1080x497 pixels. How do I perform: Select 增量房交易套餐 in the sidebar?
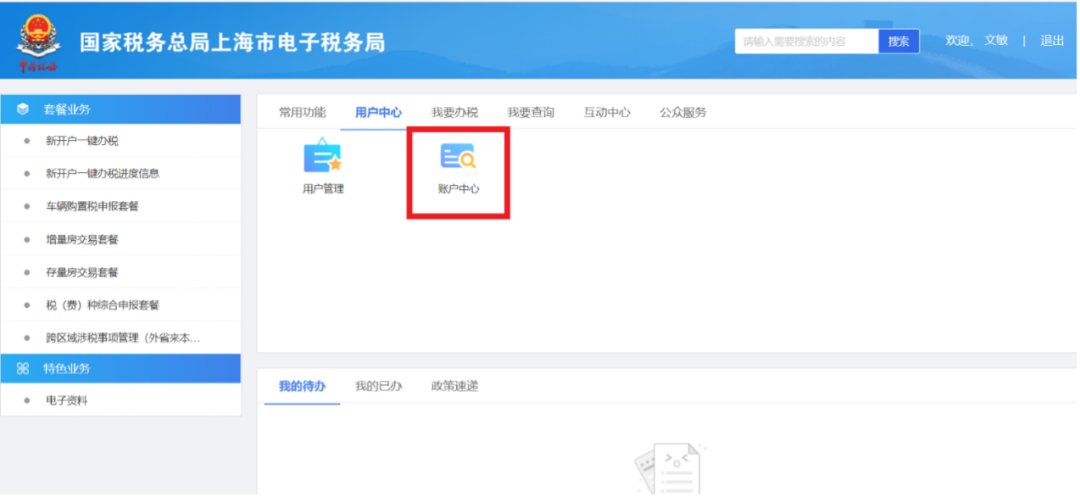pos(82,240)
